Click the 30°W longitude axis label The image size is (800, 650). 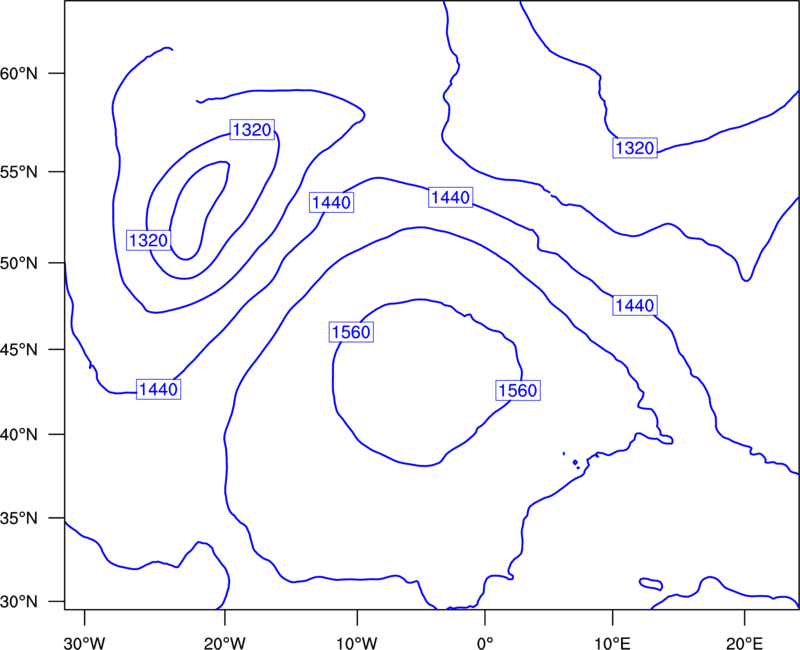(x=85, y=643)
